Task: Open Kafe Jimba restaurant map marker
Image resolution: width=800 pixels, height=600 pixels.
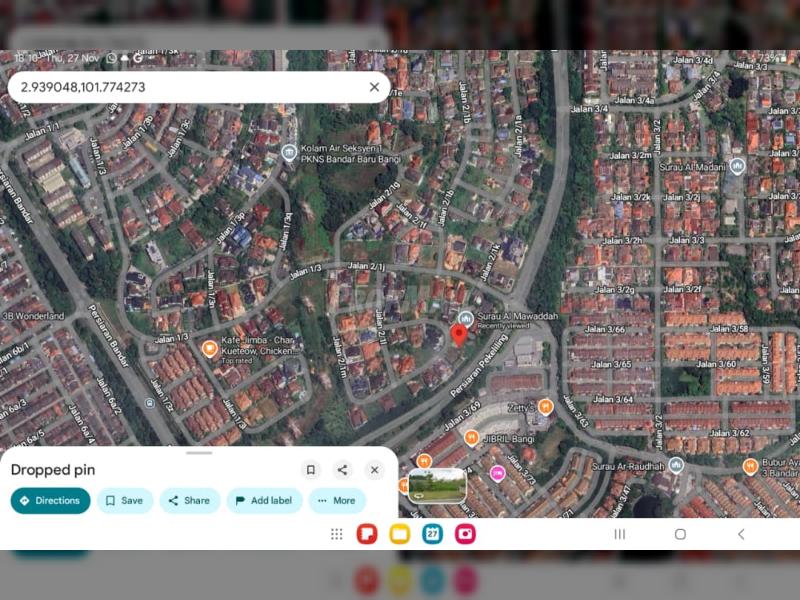Action: (210, 348)
